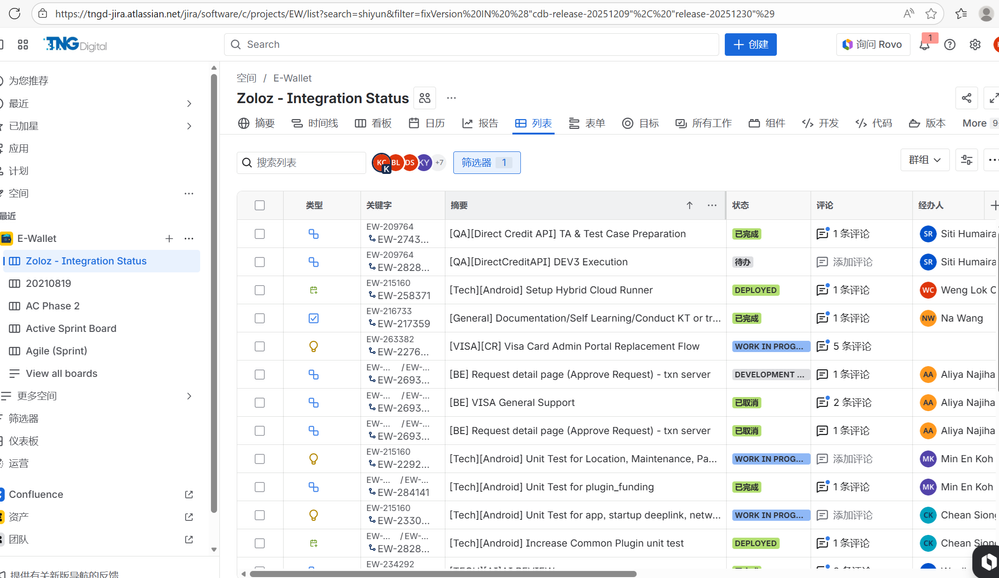The image size is (999, 578).
Task: Open WORK IN PROG status for Visa Card row
Action: click(x=771, y=346)
